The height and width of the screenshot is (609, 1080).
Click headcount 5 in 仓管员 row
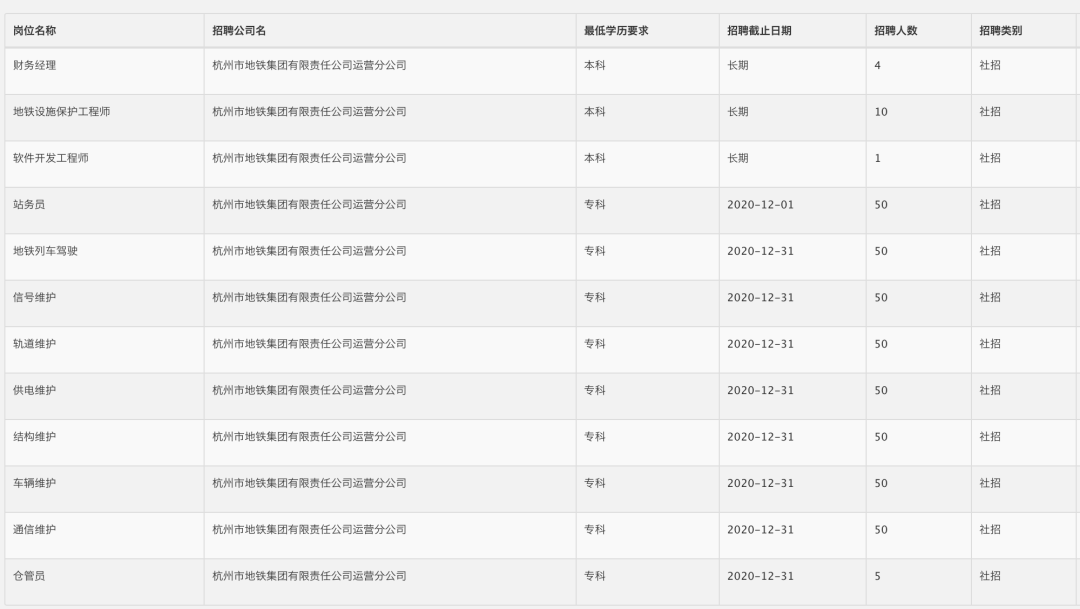878,576
